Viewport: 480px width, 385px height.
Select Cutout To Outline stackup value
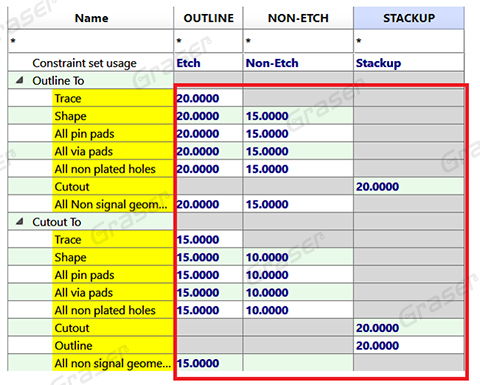click(409, 345)
